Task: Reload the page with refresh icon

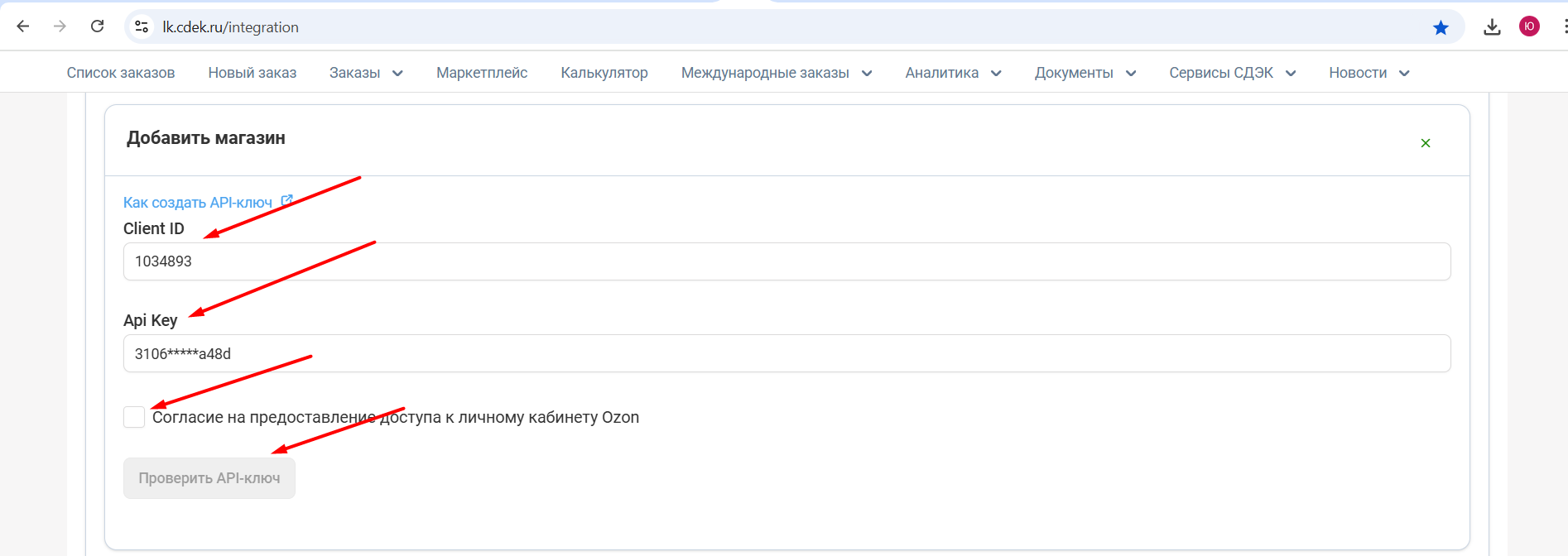Action: (x=97, y=26)
